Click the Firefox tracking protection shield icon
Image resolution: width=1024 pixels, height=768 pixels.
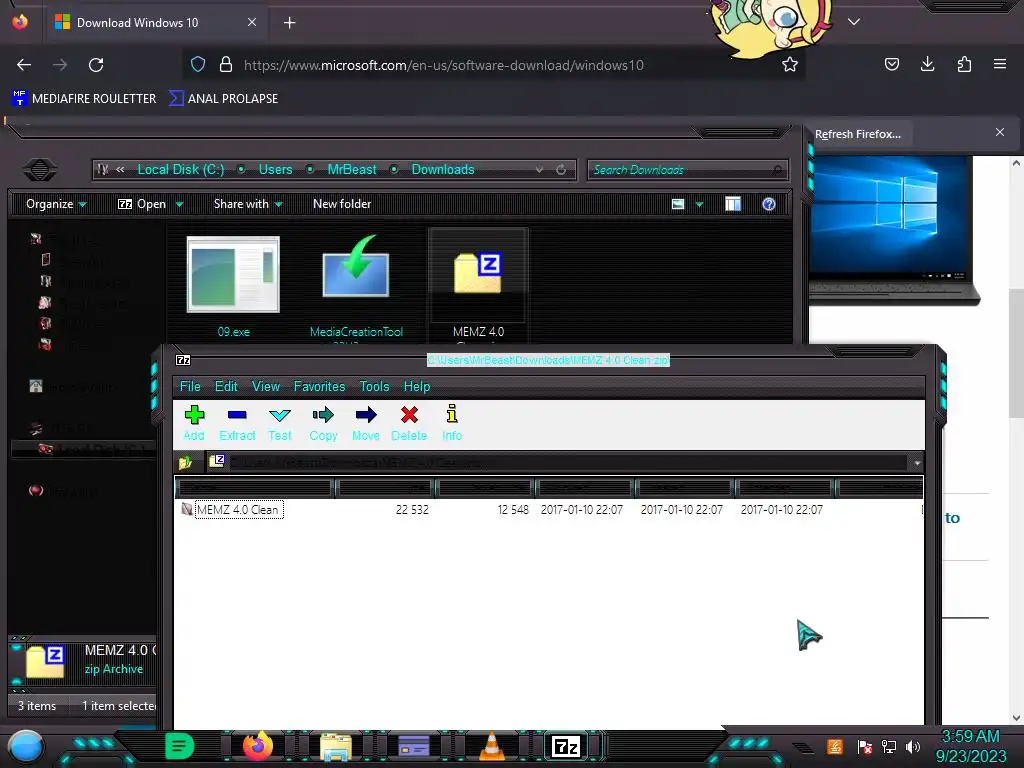(198, 64)
